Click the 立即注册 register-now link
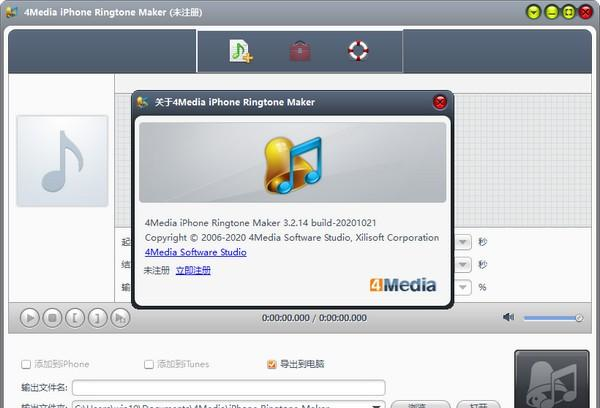Viewport: 600px width, 408px height. pos(193,271)
